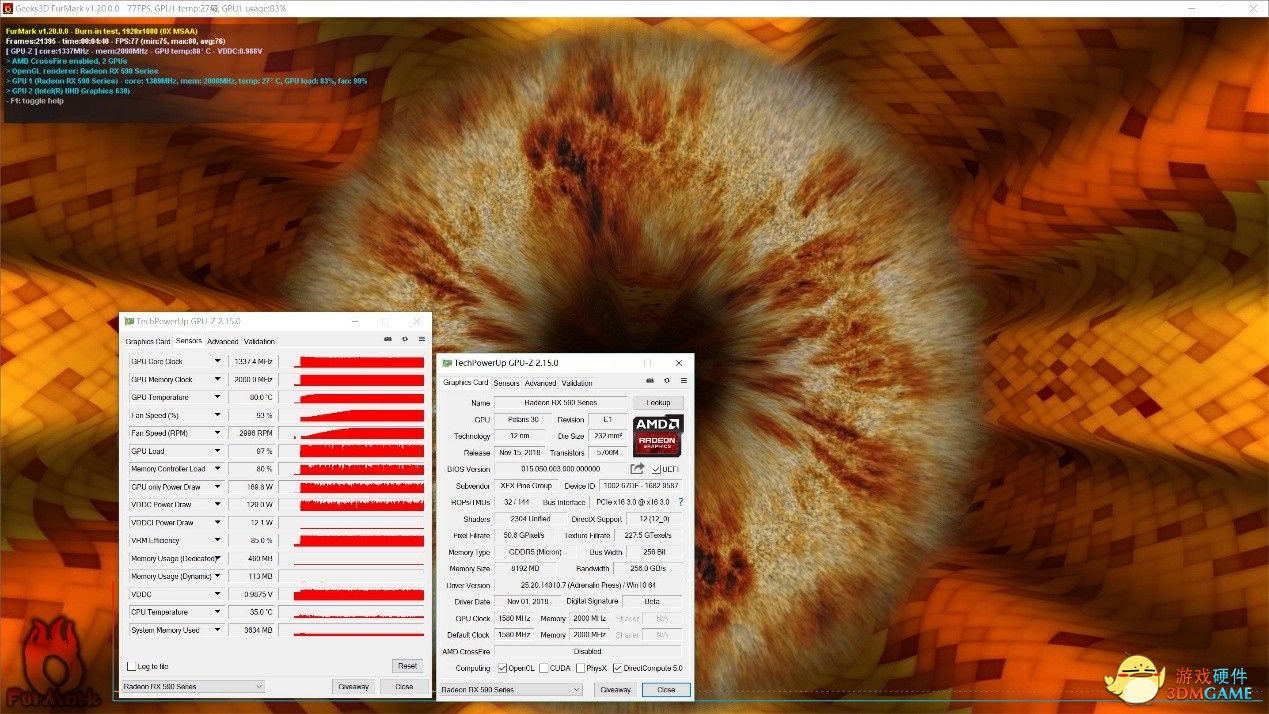The image size is (1269, 714).
Task: Expand the GPU Core Clock sensor dropdown
Action: coord(217,362)
